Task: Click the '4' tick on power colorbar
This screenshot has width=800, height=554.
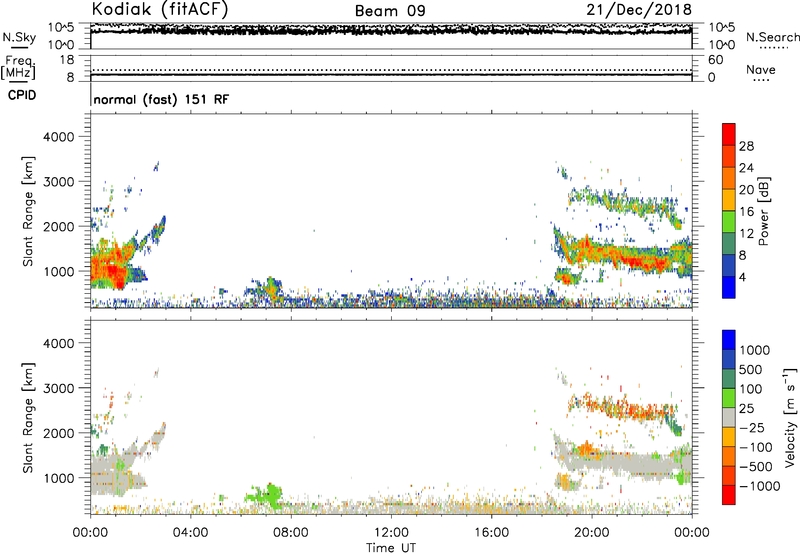Action: coord(742,277)
